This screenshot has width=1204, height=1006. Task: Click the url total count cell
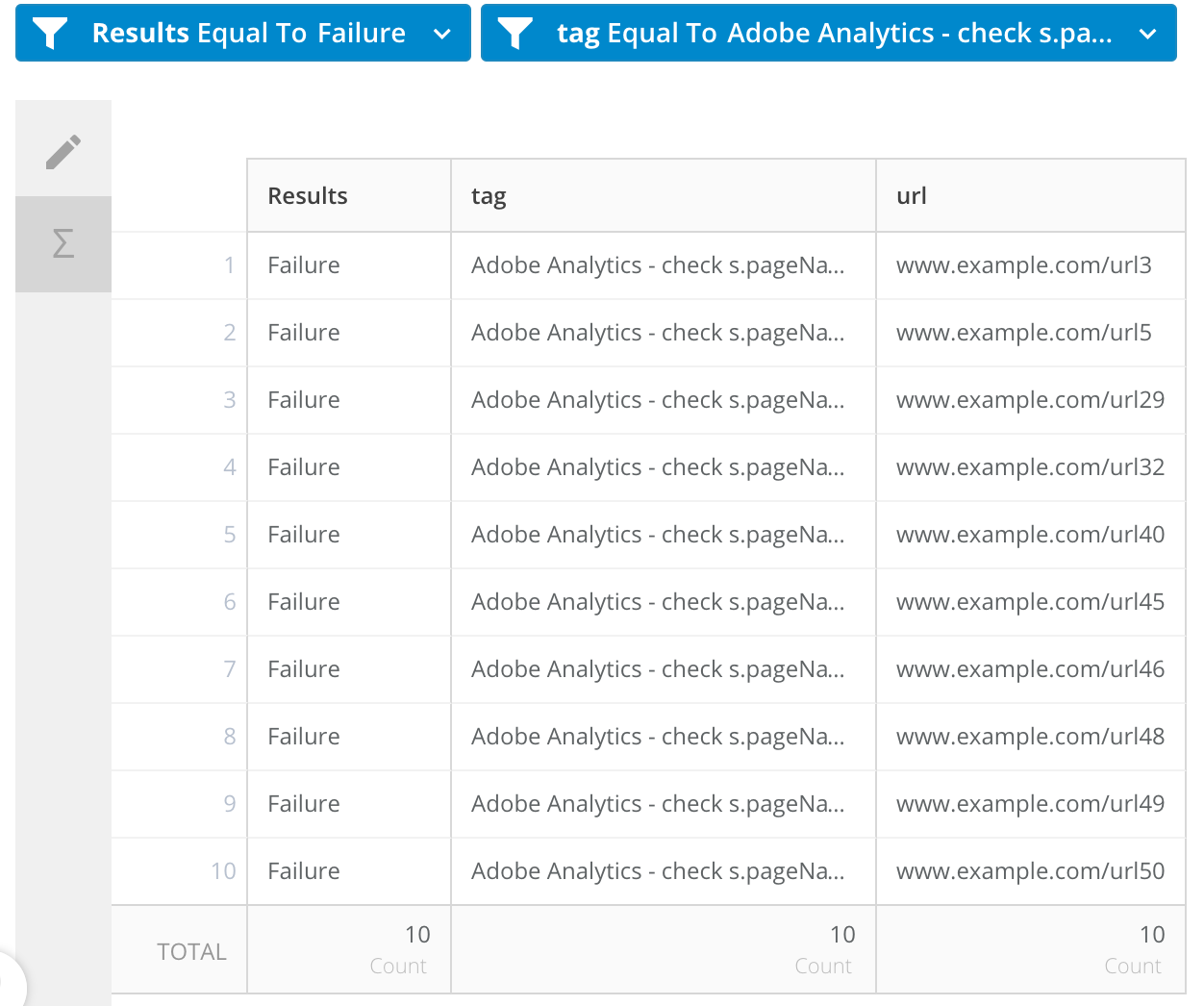(x=1031, y=949)
